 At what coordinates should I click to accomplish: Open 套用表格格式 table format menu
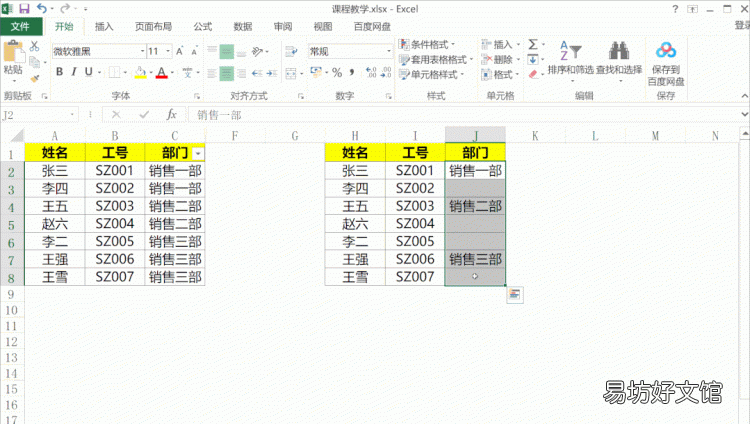[x=436, y=59]
